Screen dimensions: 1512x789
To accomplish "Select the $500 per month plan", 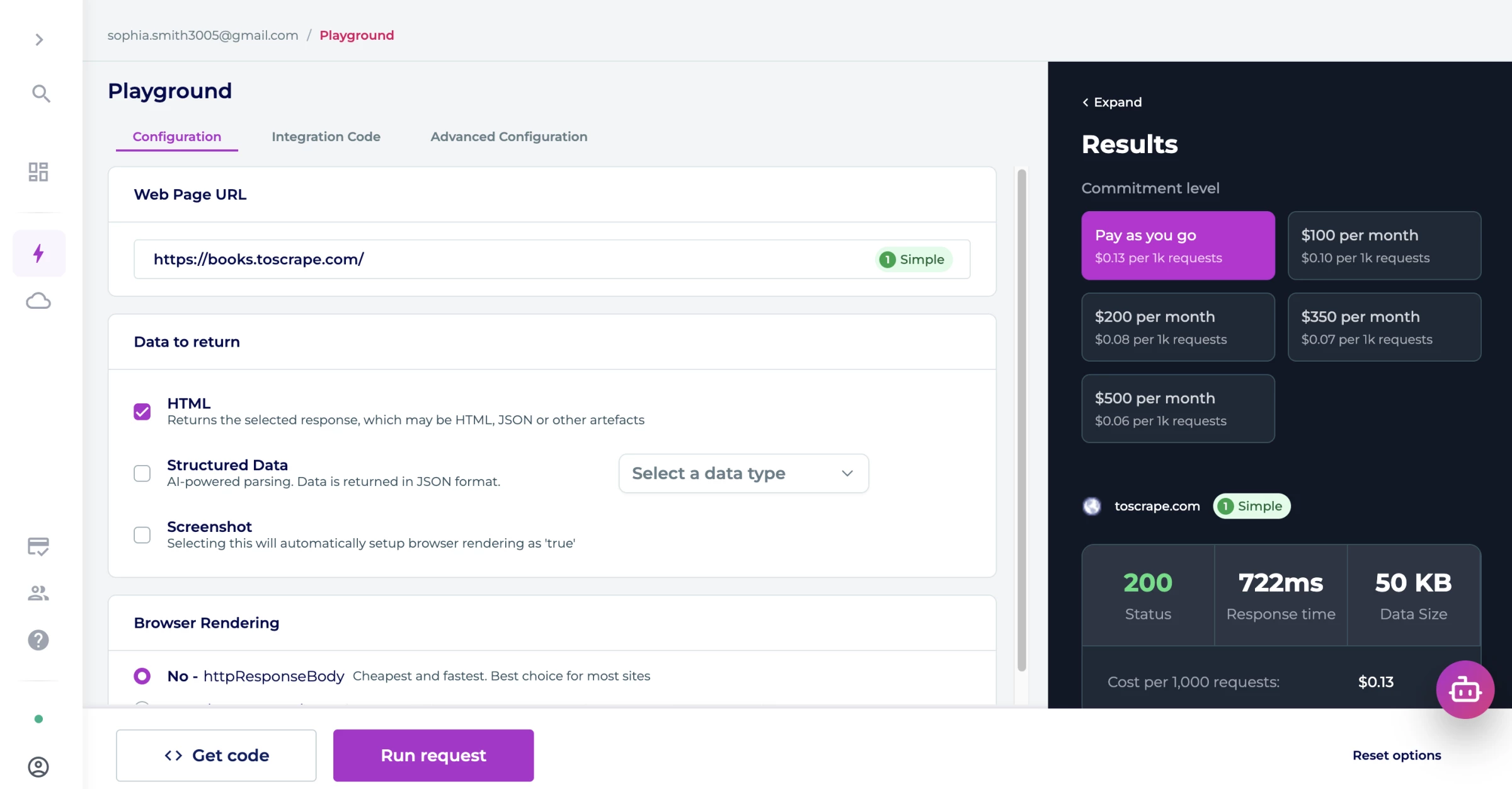I will pos(1178,408).
